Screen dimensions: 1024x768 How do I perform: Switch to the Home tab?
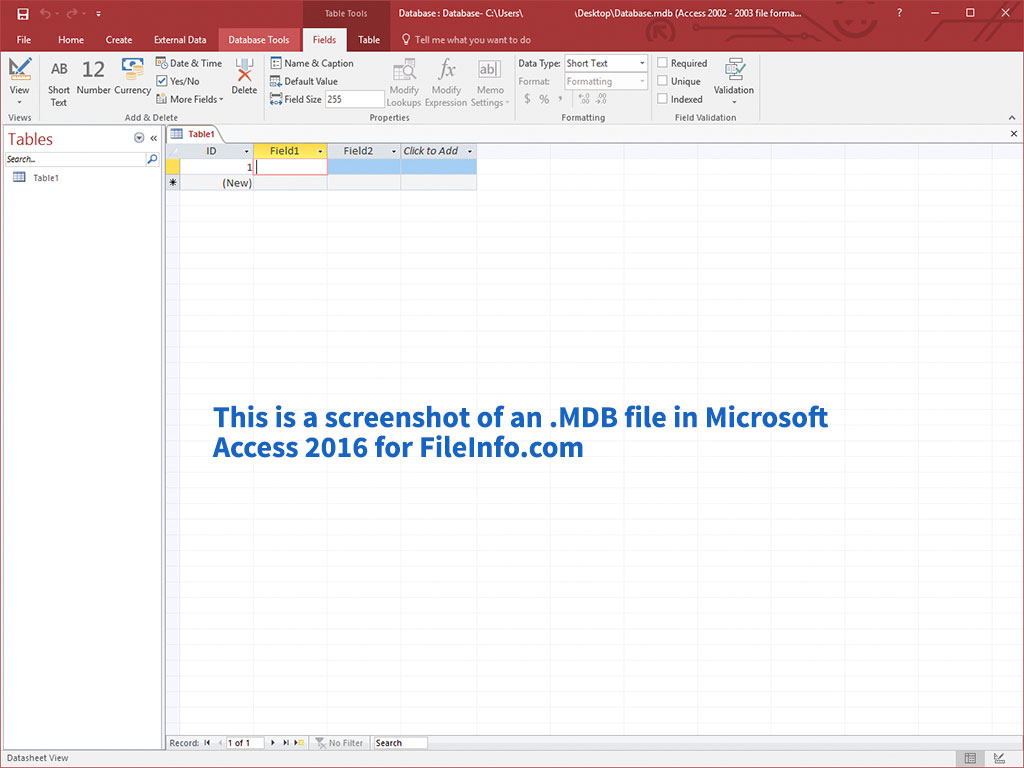click(x=71, y=40)
